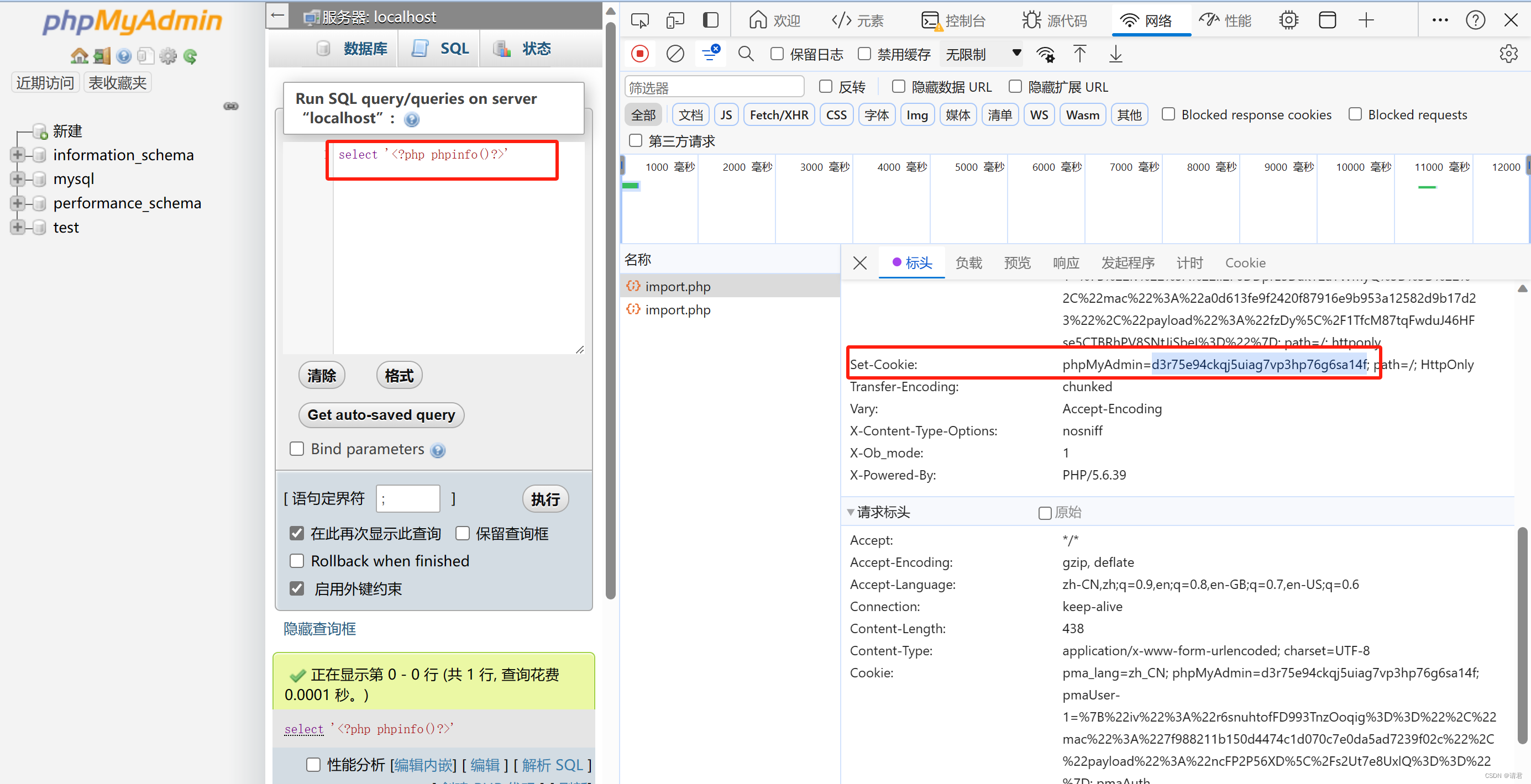Open 元素 elements tab
Screen dimensions: 1531x784
tap(858, 21)
